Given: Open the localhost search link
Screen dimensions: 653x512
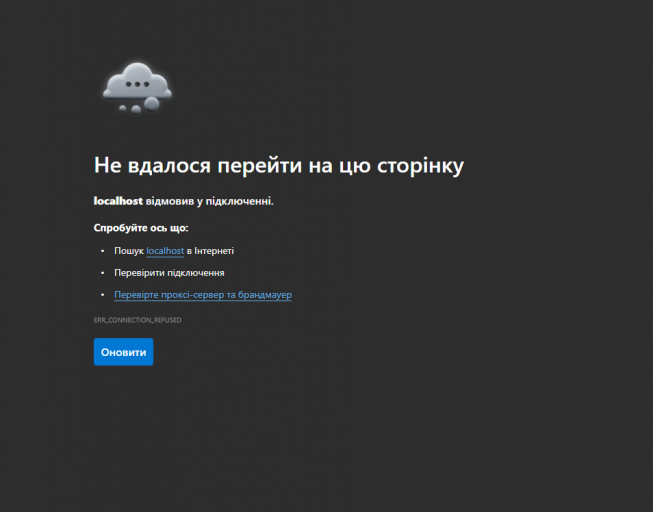Looking at the screenshot, I should pyautogui.click(x=165, y=251).
